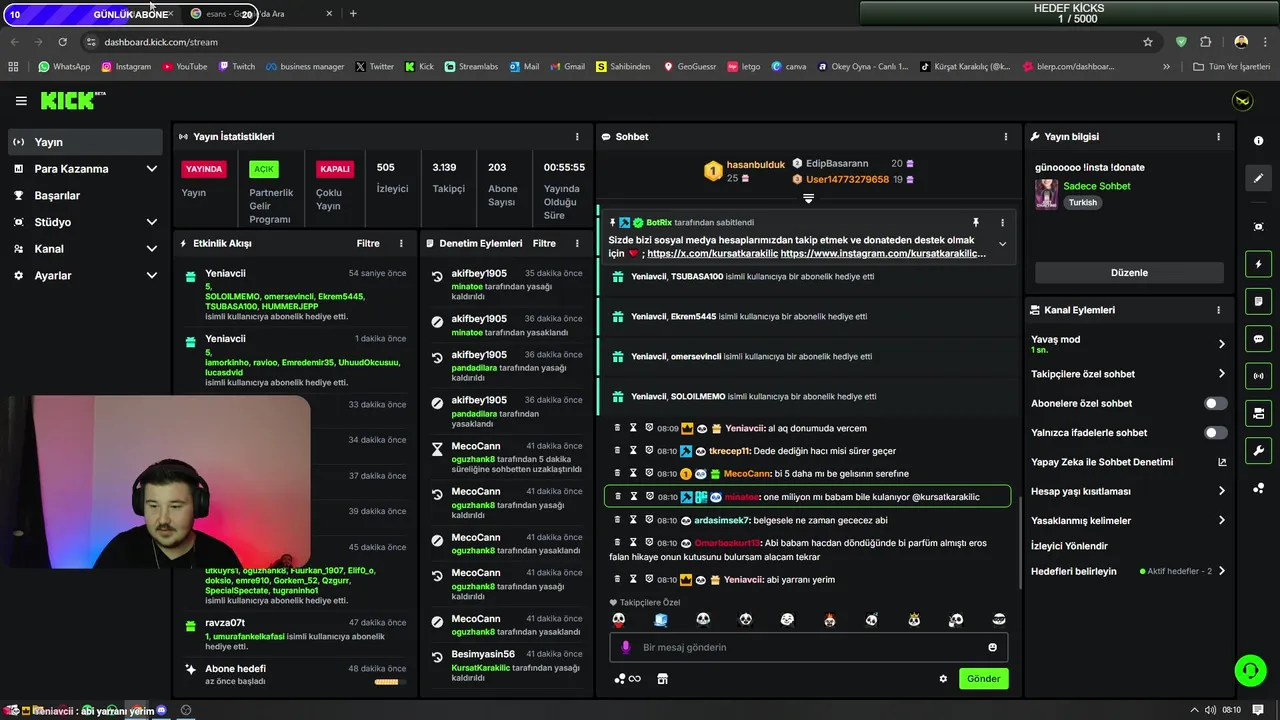Bookmark this page with the star icon
This screenshot has width=1280, height=720.
pyautogui.click(x=1148, y=42)
